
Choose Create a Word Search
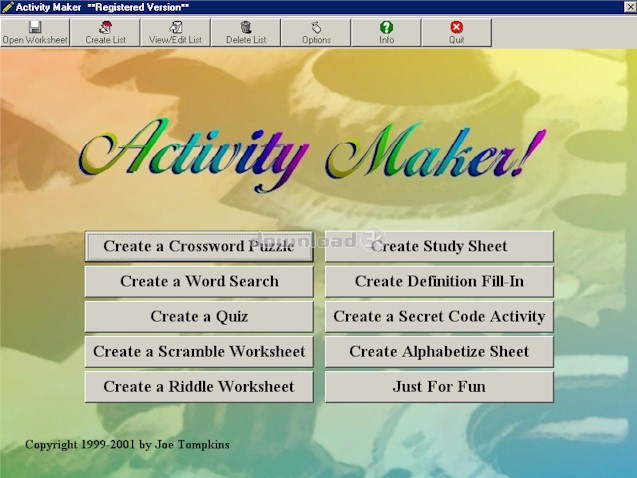pyautogui.click(x=199, y=281)
